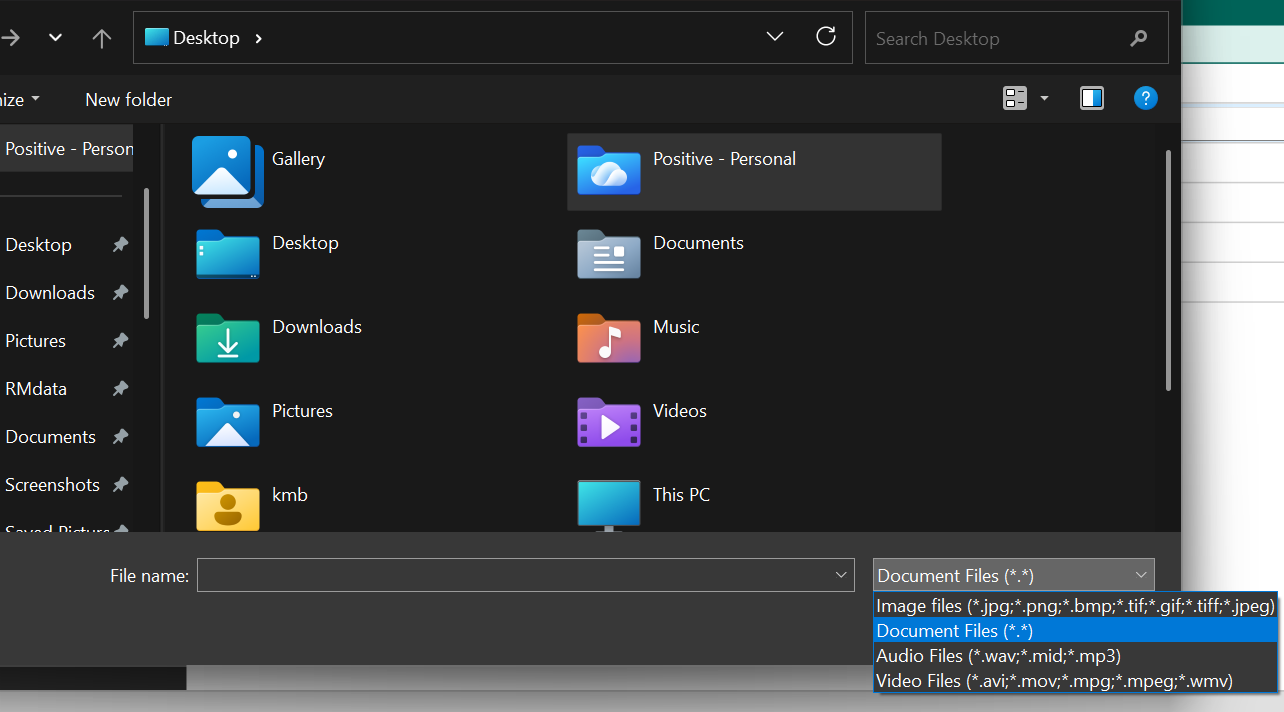1284x712 pixels.
Task: Select the kmb user folder icon
Action: coord(227,504)
